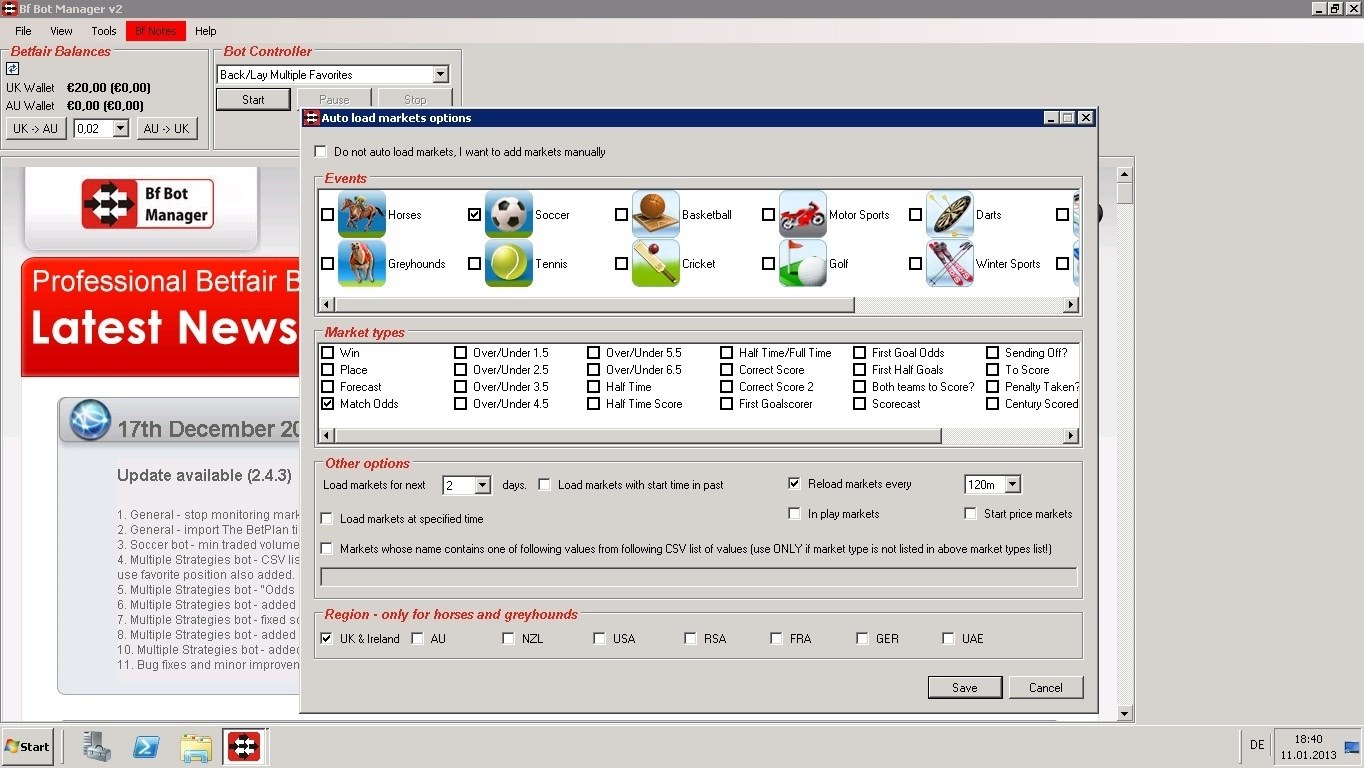
Task: Click the Cancel button
Action: tap(1046, 687)
